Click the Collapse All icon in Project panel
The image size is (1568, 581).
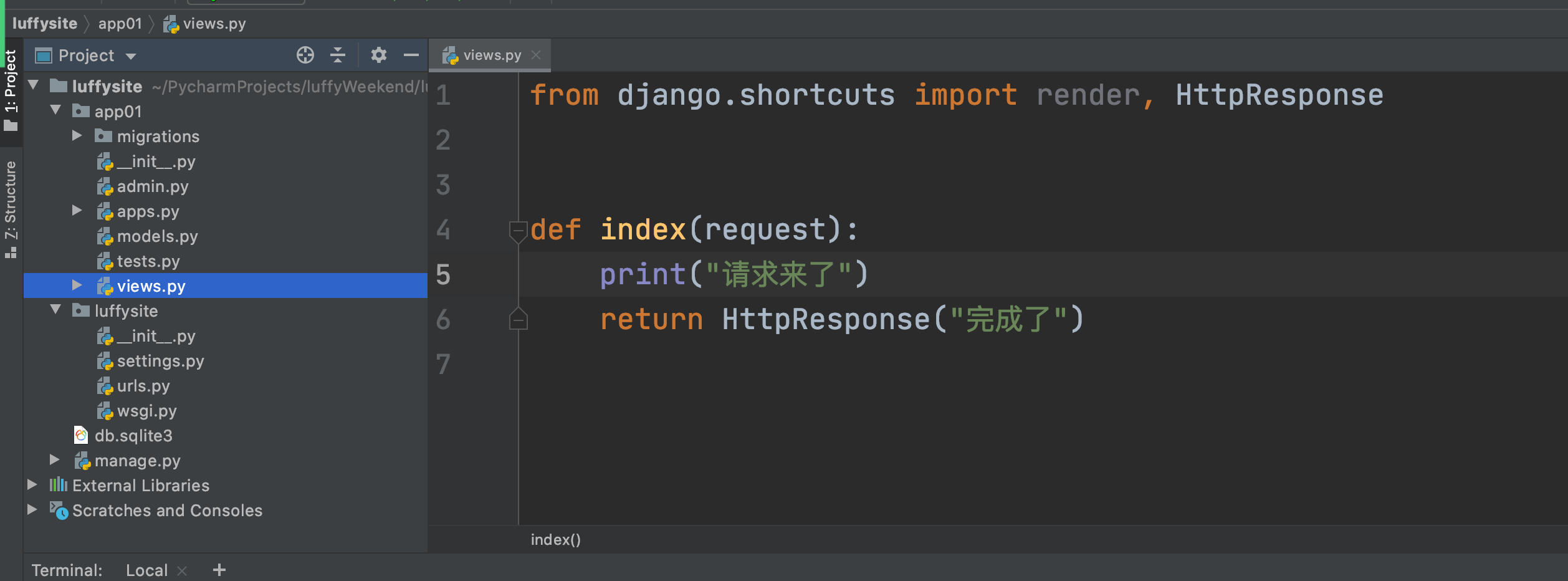[x=338, y=55]
